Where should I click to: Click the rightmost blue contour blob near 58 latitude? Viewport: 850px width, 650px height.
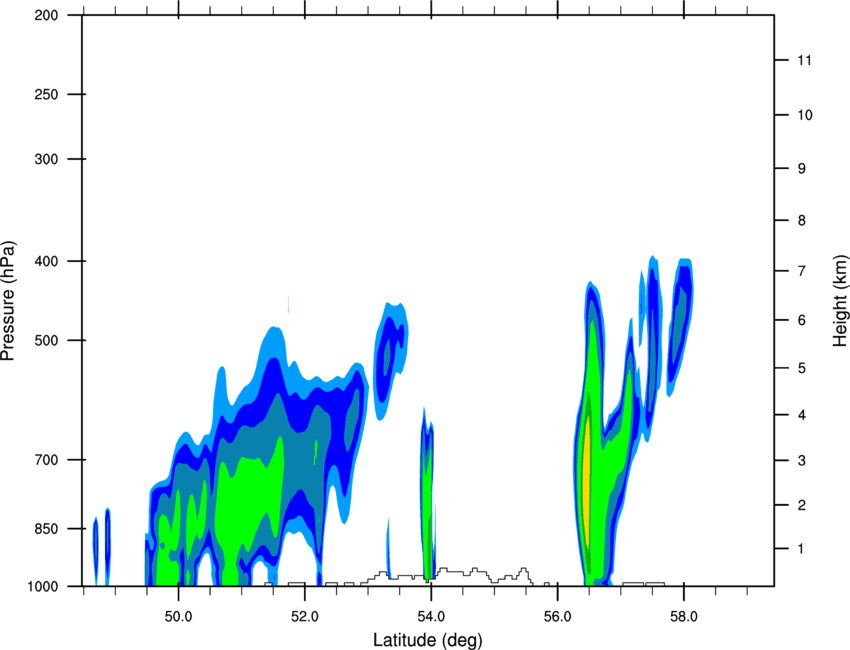pos(680,328)
